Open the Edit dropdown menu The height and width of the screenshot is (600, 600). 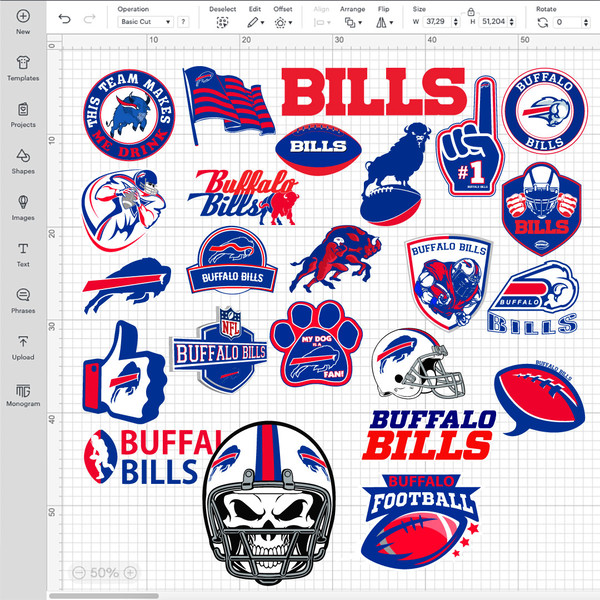point(256,21)
